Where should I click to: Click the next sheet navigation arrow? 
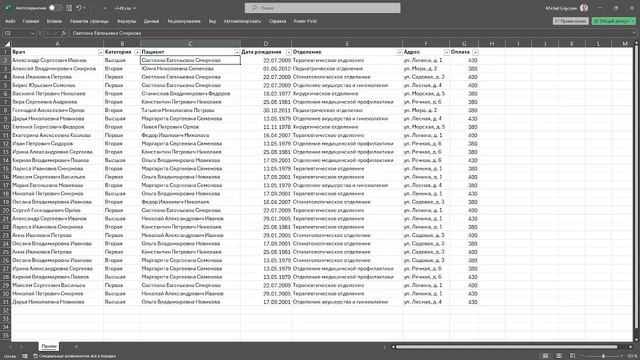[x=22, y=347]
